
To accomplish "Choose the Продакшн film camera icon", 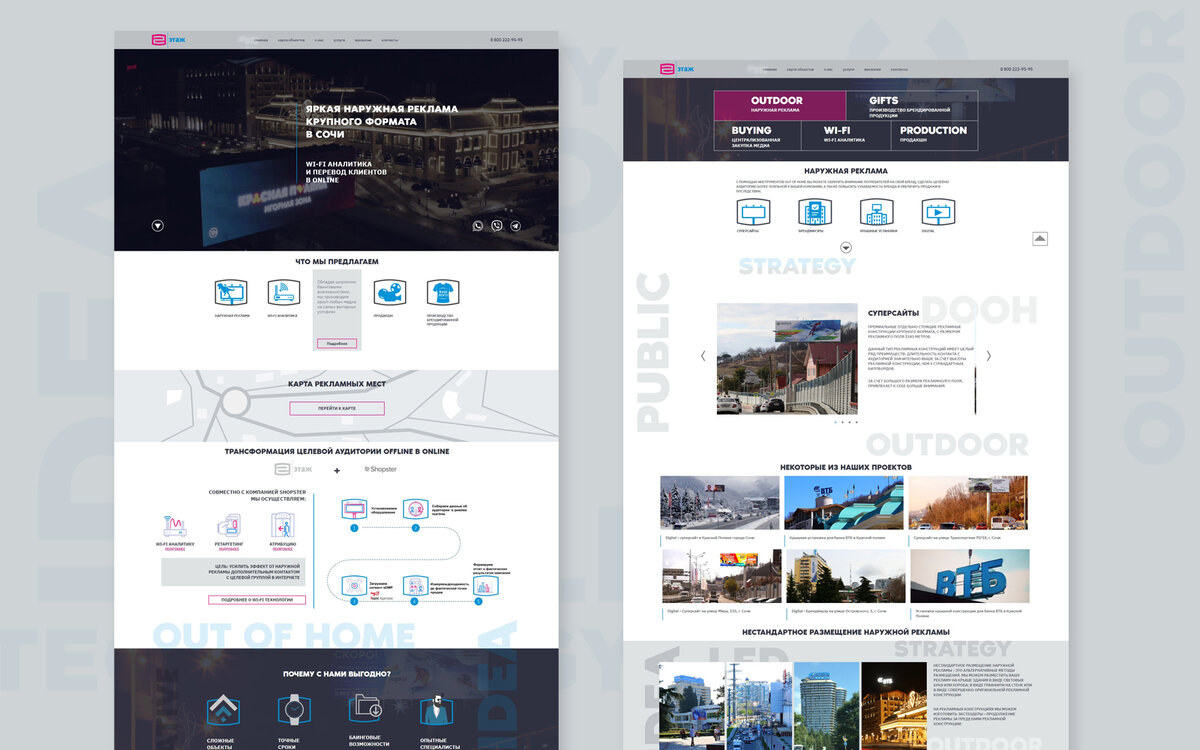I will point(389,293).
